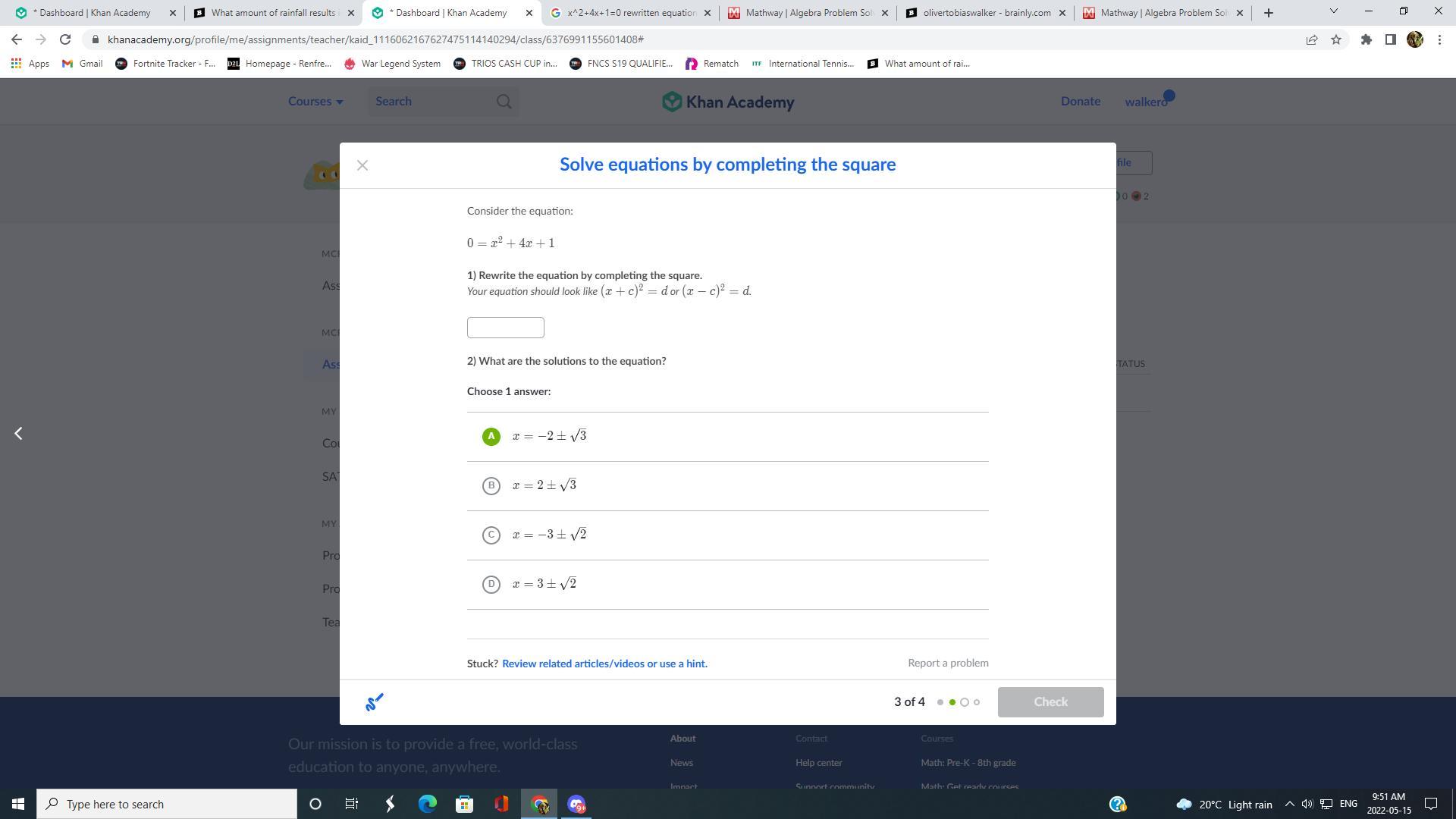The width and height of the screenshot is (1456, 819).
Task: Show hidden system tray icons
Action: pyautogui.click(x=1289, y=804)
